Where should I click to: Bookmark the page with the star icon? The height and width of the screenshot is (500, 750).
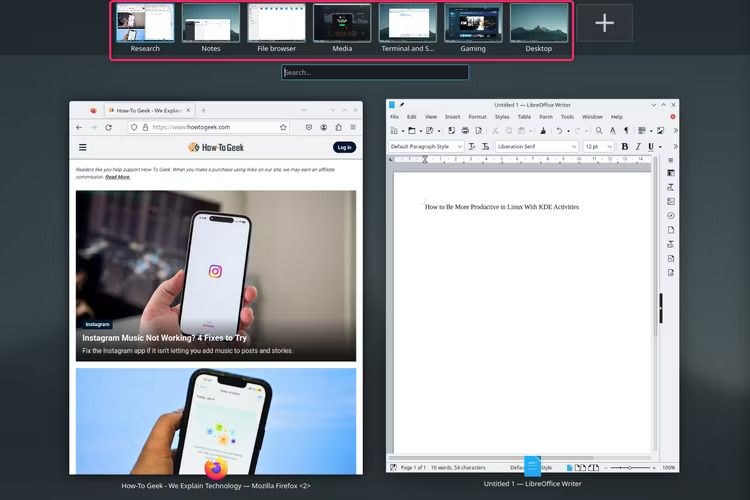[283, 127]
